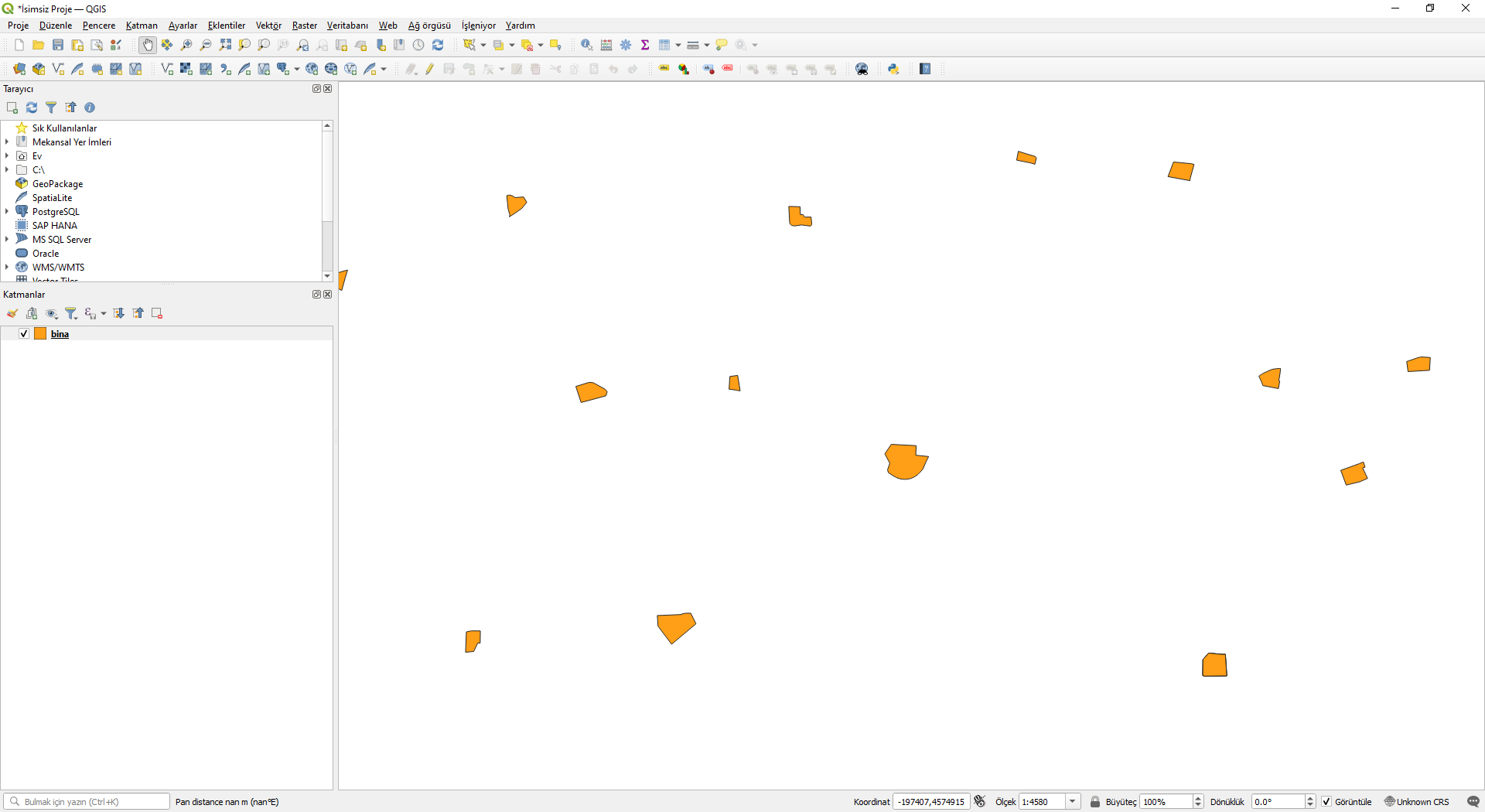This screenshot has height=812, width=1485.
Task: Click the Unknown CRS button
Action: tap(1416, 801)
